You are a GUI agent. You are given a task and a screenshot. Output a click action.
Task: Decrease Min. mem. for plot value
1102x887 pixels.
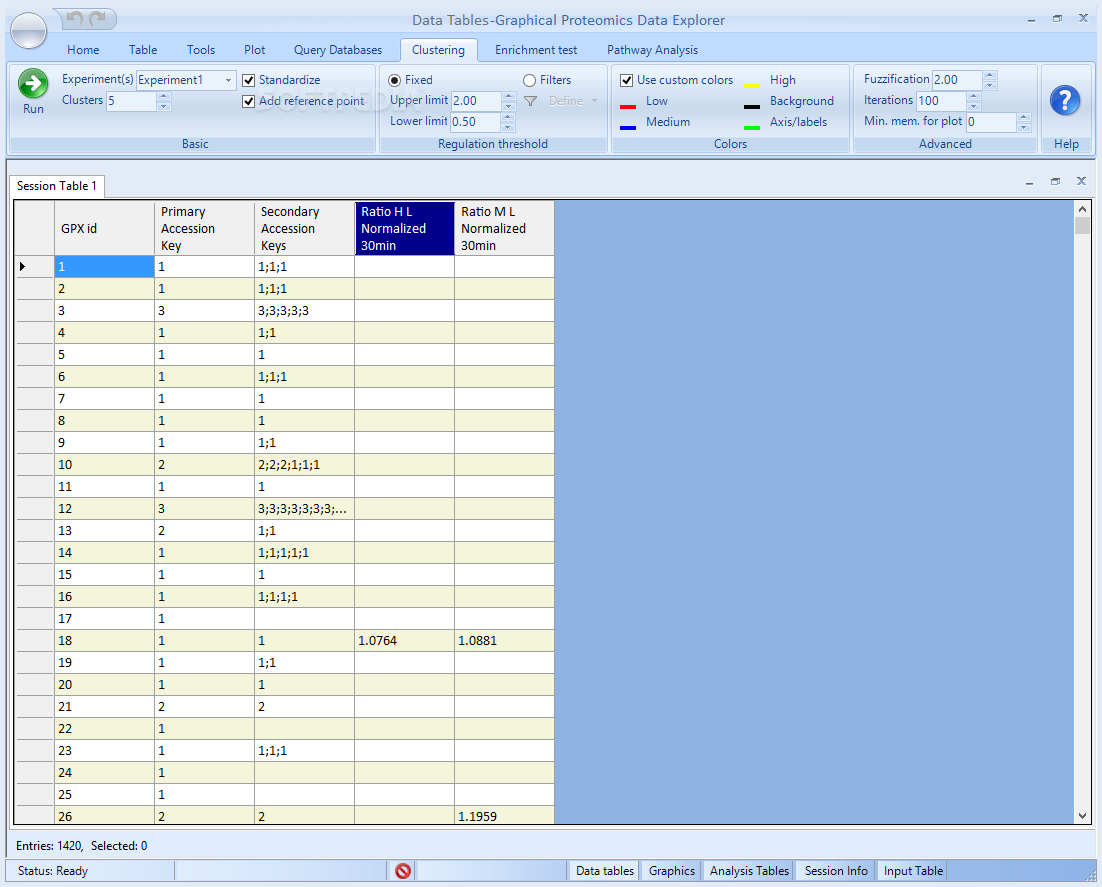pos(1024,127)
